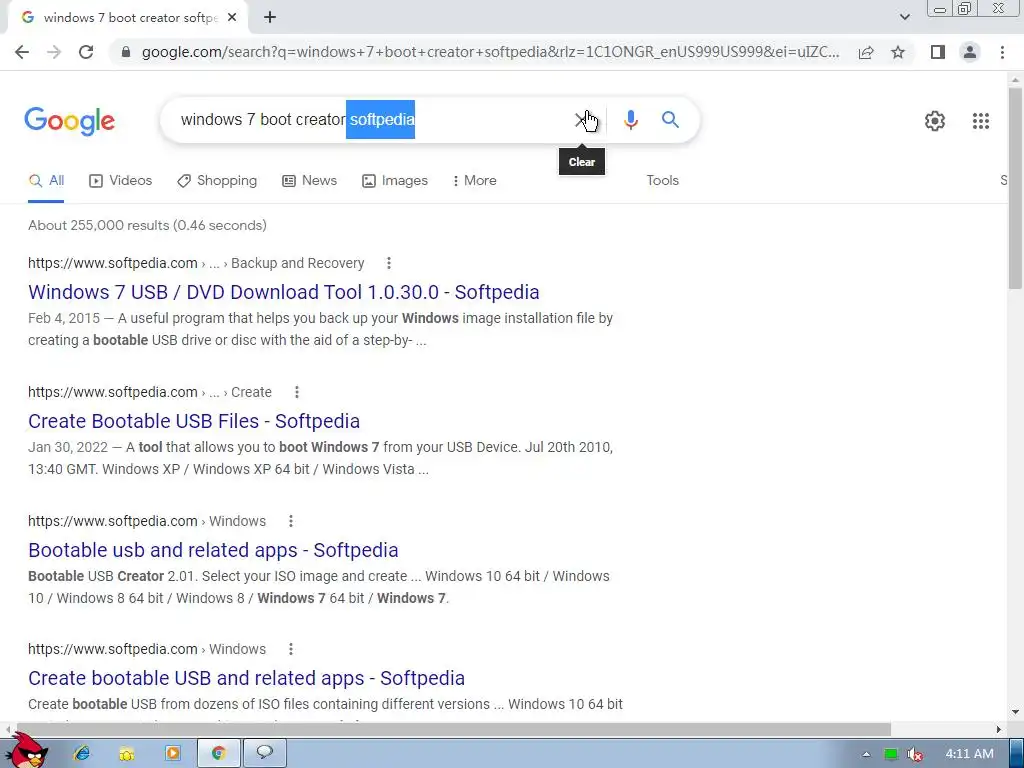Switch to the Shopping tab
The width and height of the screenshot is (1024, 768).
pyautogui.click(x=217, y=180)
